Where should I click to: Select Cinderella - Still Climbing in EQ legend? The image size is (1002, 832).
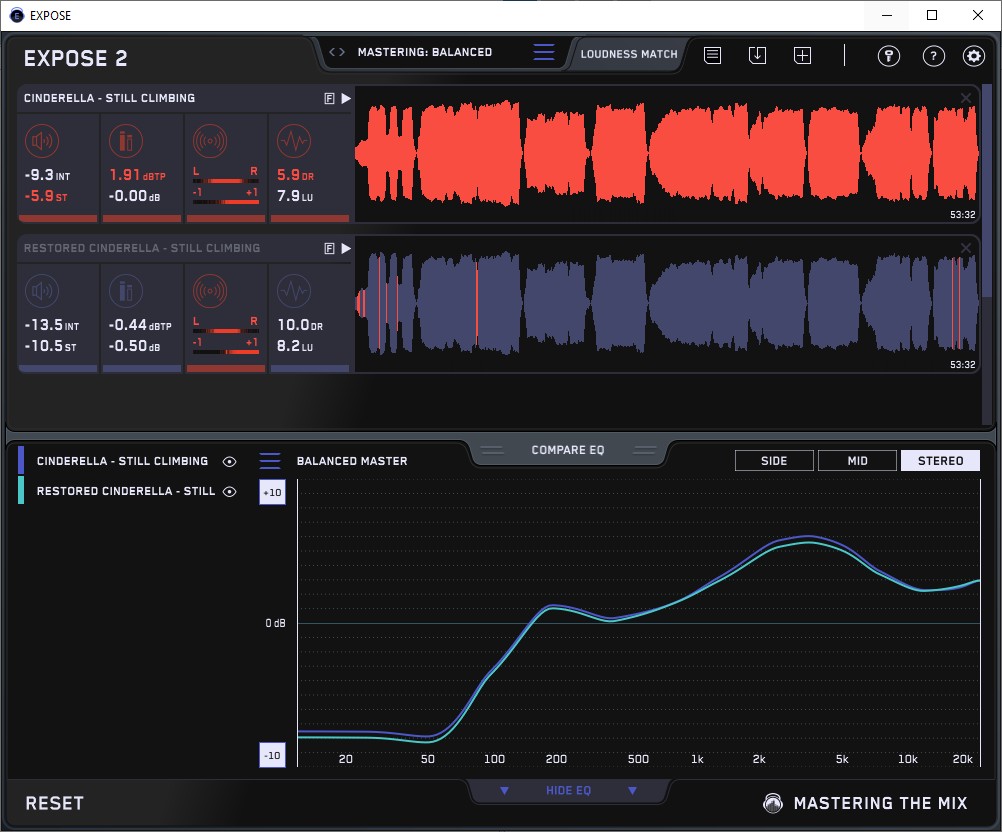point(123,461)
